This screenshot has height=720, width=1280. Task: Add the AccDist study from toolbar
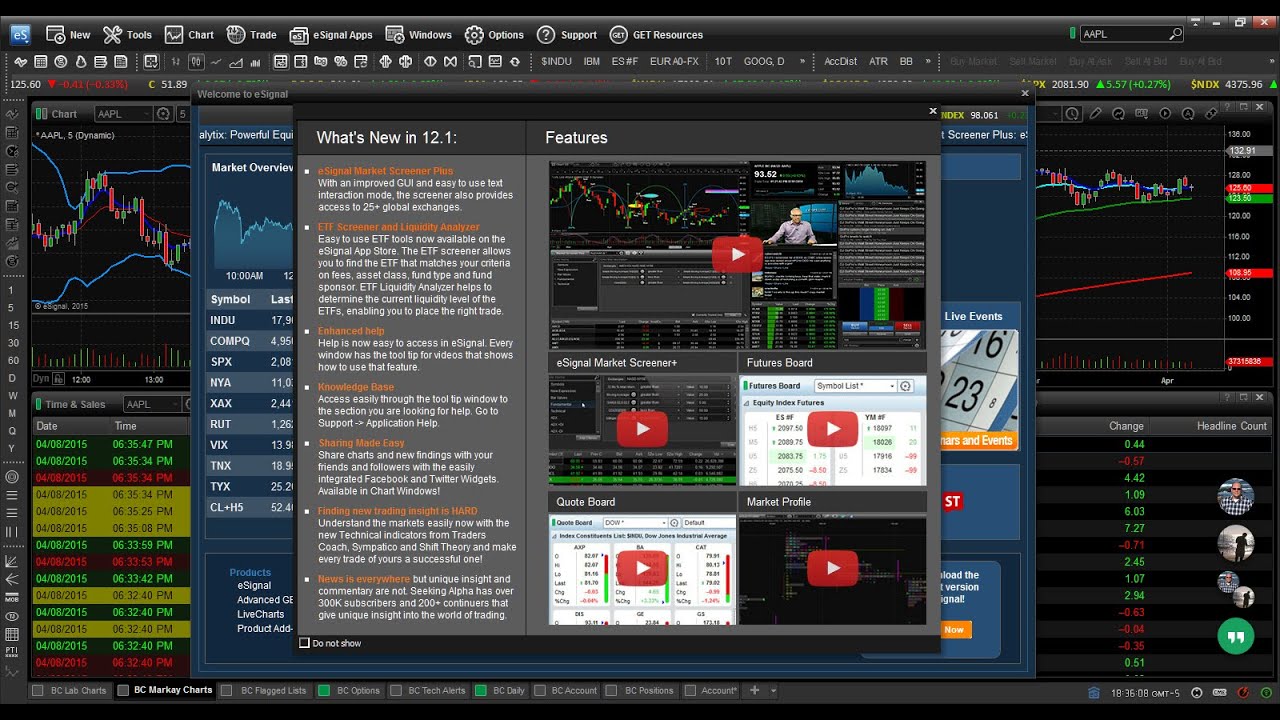[x=840, y=62]
